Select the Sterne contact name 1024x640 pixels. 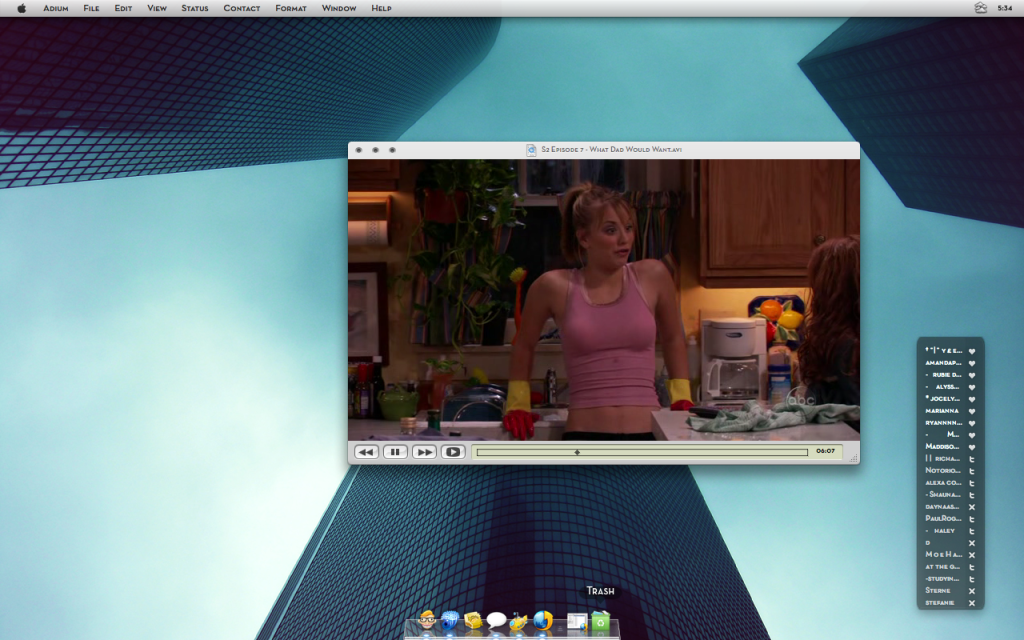pos(938,590)
